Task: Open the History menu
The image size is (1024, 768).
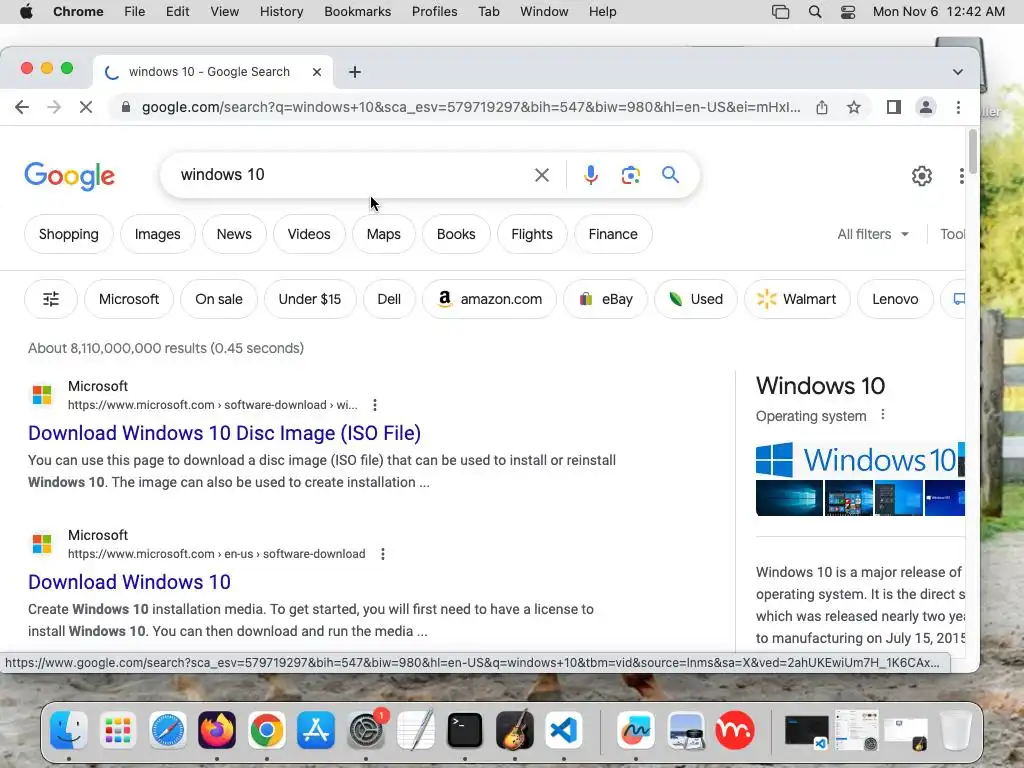Action: point(281,12)
